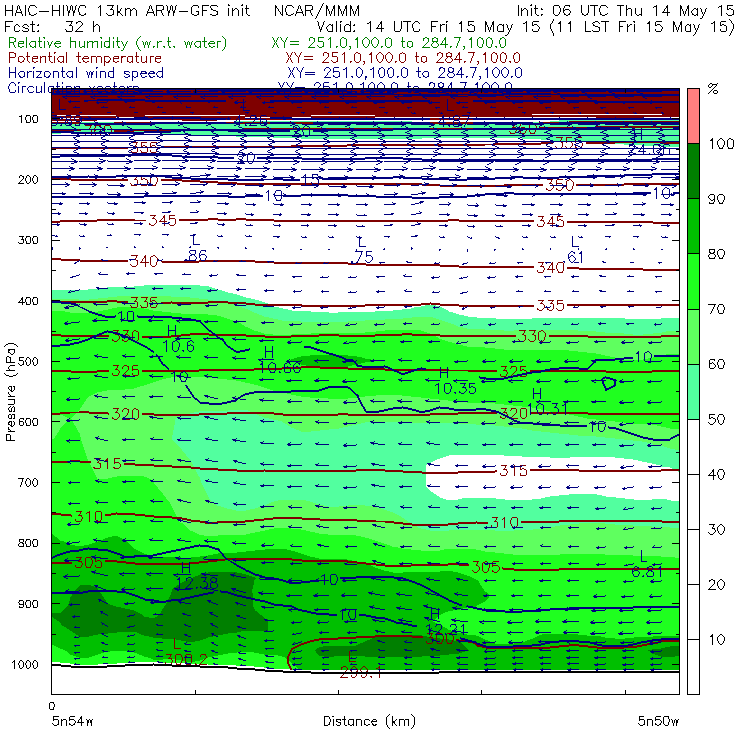Click the '90' colorbar tick label
The width and height of the screenshot is (740, 740).
[716, 199]
